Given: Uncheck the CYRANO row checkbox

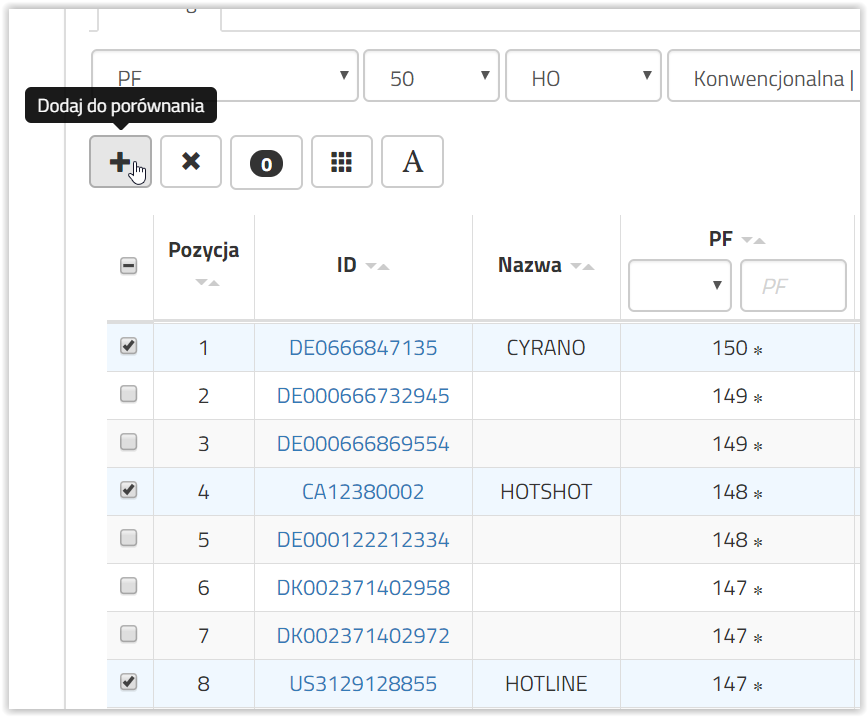Looking at the screenshot, I should click(x=128, y=346).
